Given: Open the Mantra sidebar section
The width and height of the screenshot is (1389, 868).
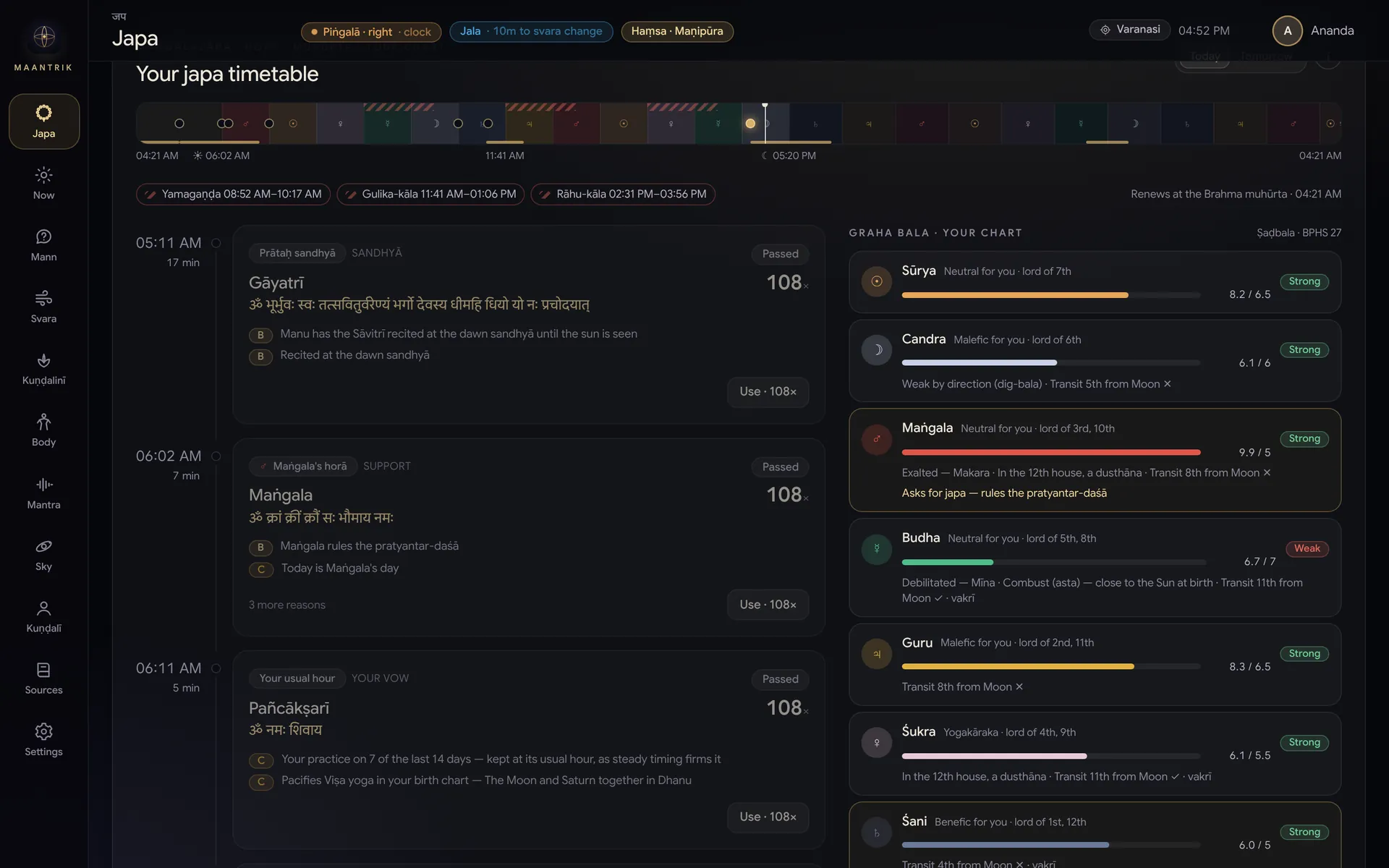Looking at the screenshot, I should [x=44, y=493].
